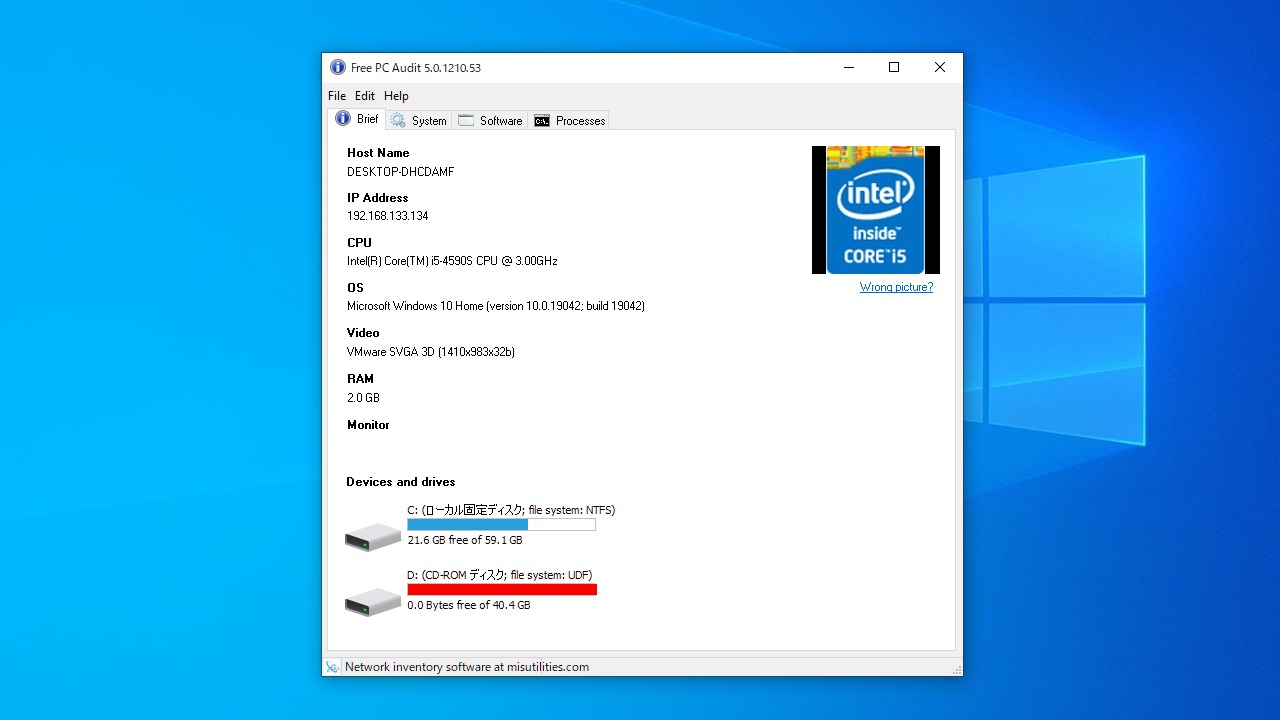This screenshot has width=1280, height=720.
Task: Click the Intel Core i5 logo picture
Action: [x=876, y=210]
